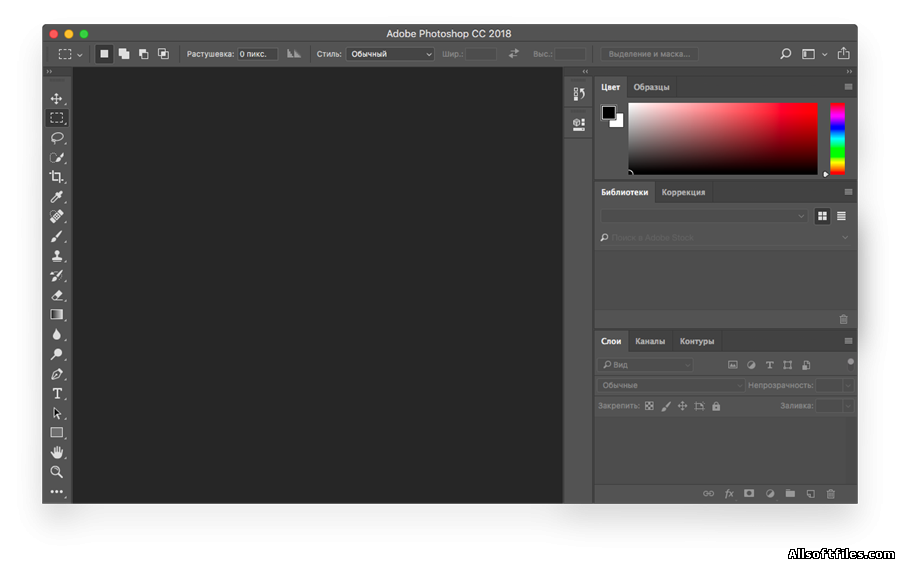Screen dimensions: 900x564
Task: Select the Lasso tool
Action: click(56, 138)
